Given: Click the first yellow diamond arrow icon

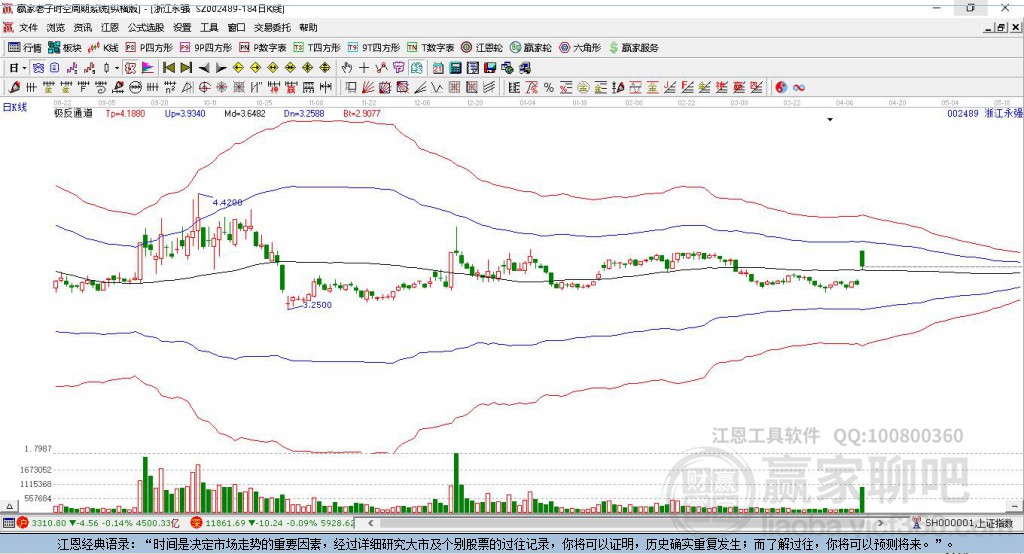Looking at the screenshot, I should (x=238, y=68).
